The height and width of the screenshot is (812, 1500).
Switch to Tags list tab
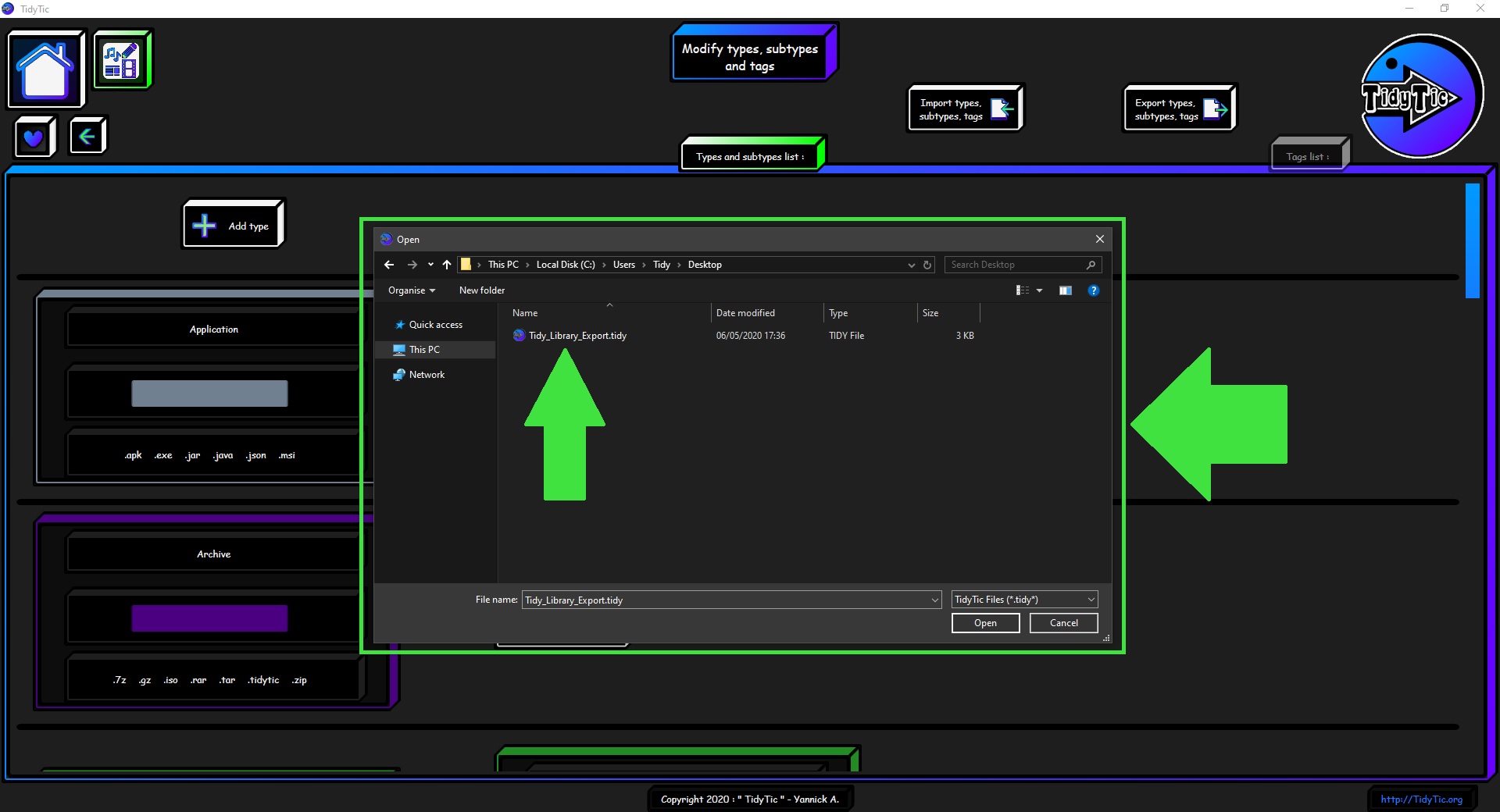pyautogui.click(x=1309, y=155)
